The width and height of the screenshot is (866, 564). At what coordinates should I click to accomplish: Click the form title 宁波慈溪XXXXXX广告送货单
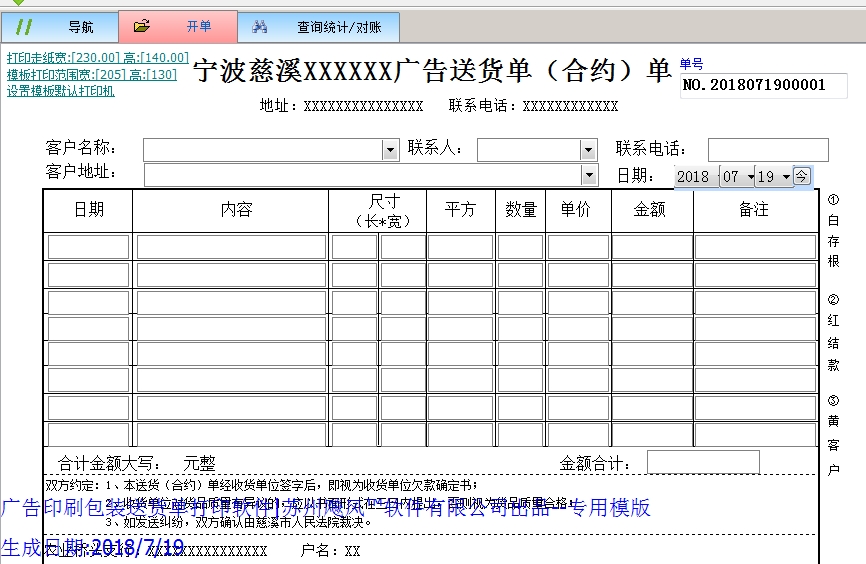point(363,71)
